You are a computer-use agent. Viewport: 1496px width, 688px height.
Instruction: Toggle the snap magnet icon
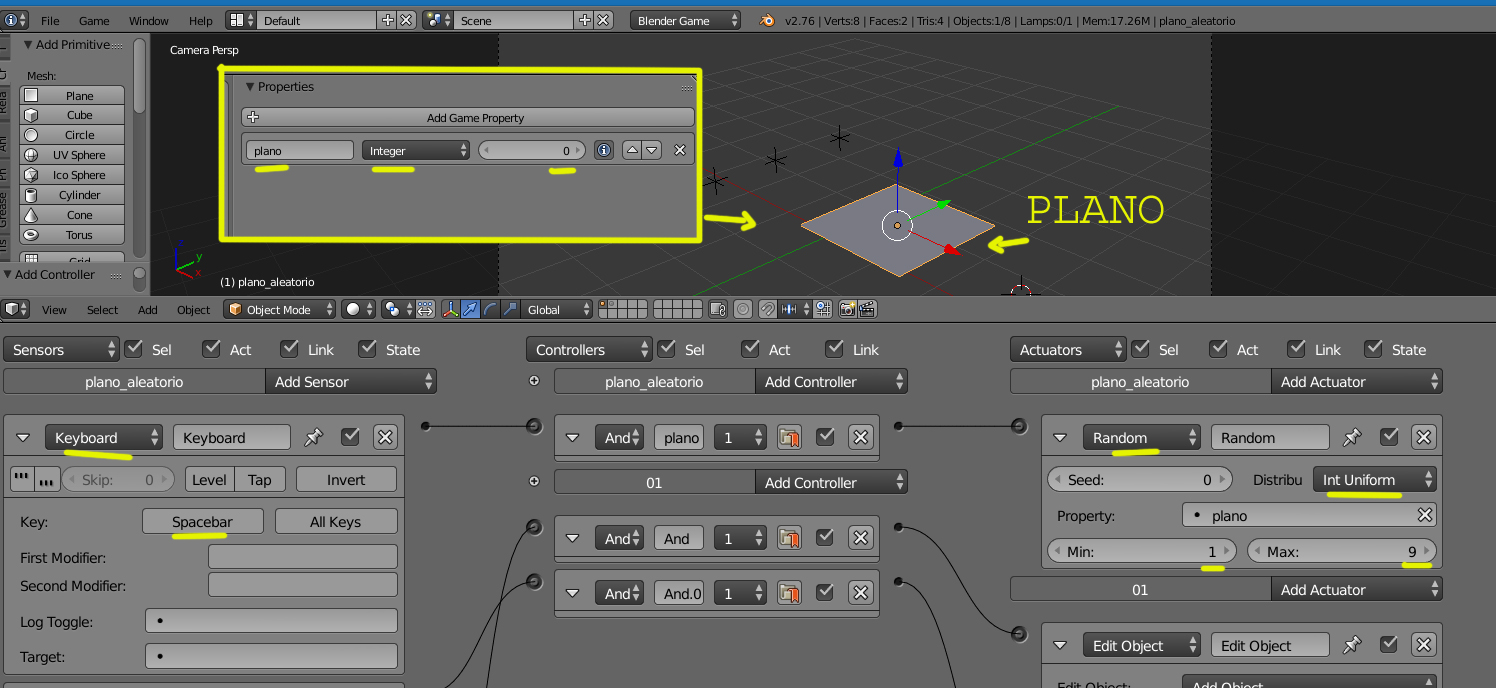[768, 310]
